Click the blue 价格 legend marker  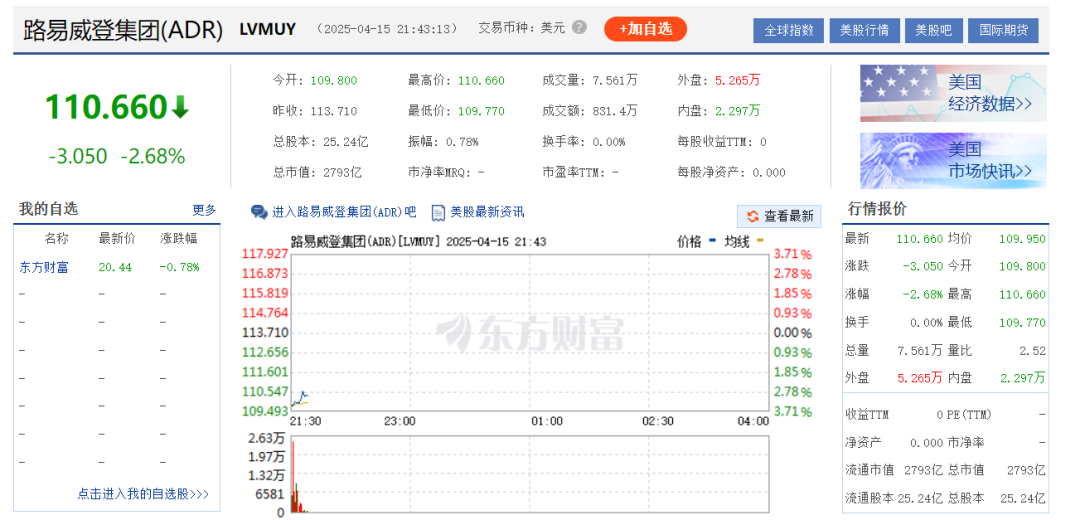click(x=710, y=241)
